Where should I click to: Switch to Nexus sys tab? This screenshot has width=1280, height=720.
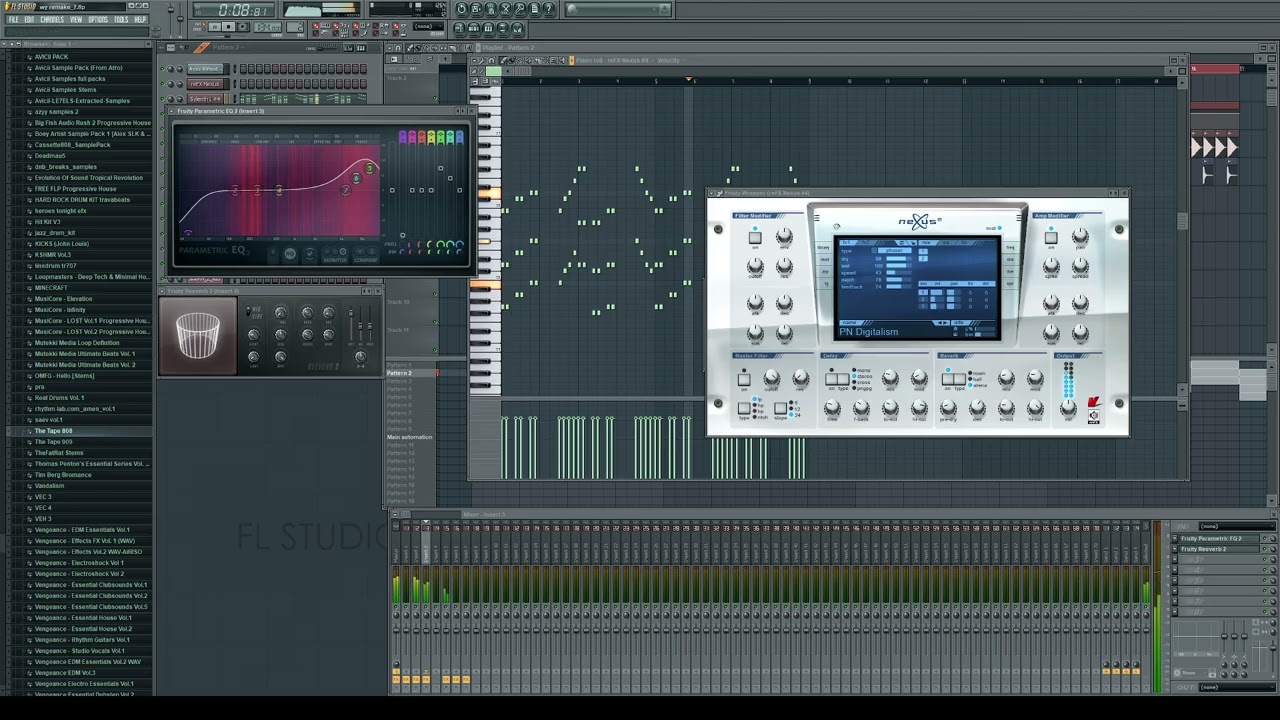(x=1010, y=283)
